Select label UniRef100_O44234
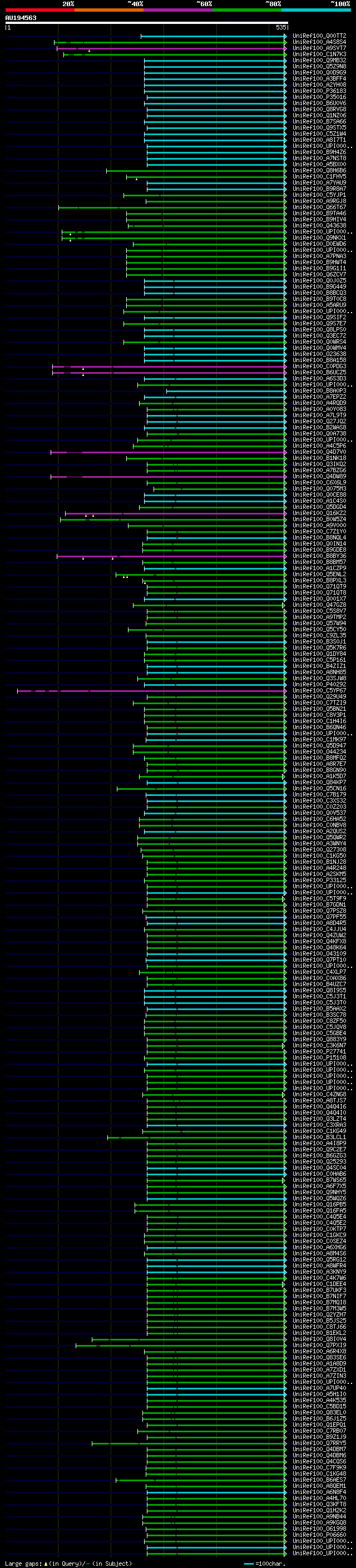356x1568 pixels. 319,752
